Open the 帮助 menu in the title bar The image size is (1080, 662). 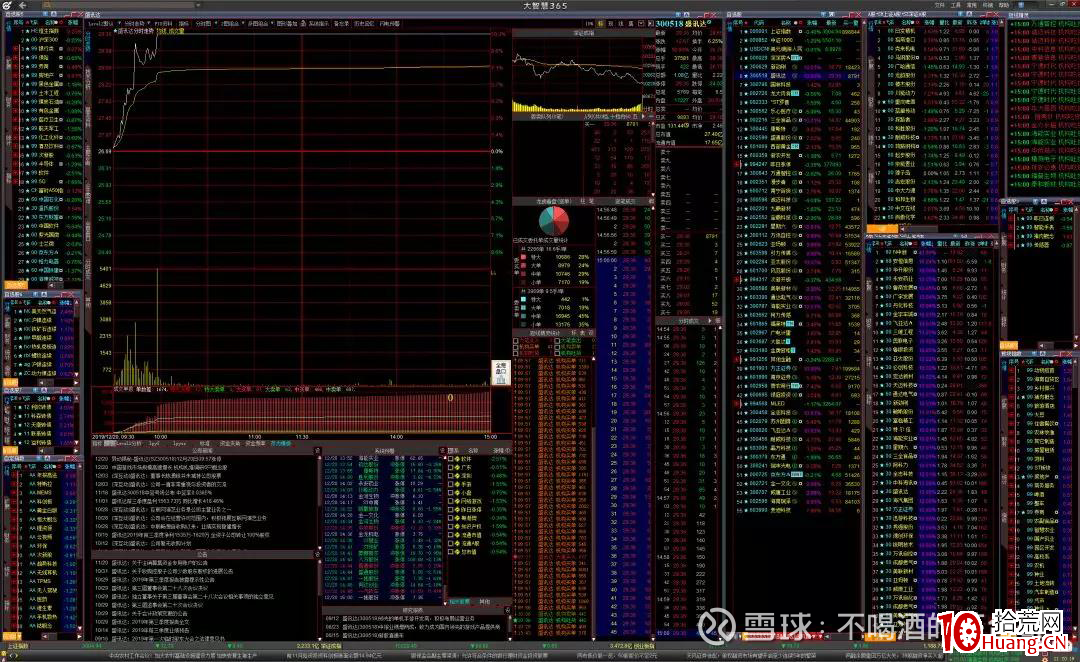pyautogui.click(x=1004, y=5)
